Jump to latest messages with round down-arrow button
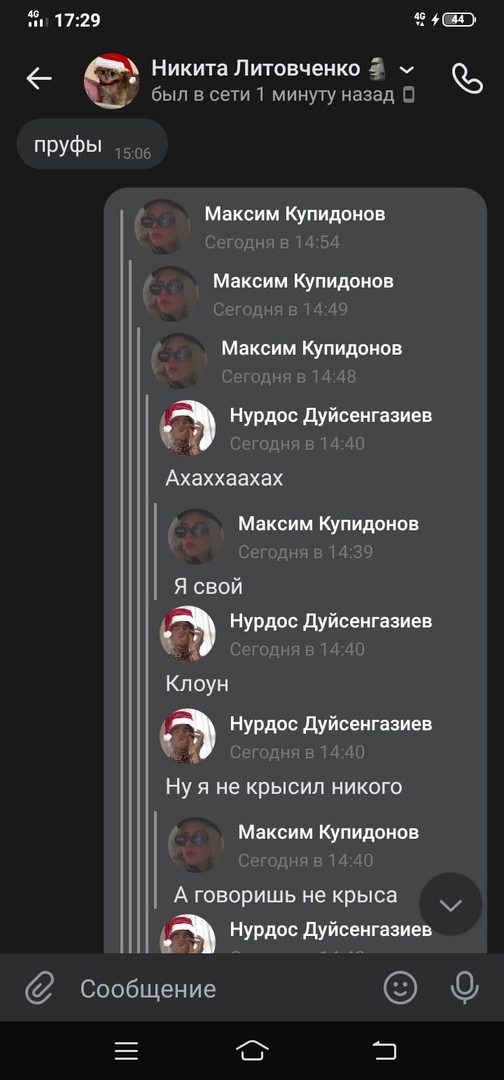Screen dimensions: 504x1080 (x=451, y=904)
